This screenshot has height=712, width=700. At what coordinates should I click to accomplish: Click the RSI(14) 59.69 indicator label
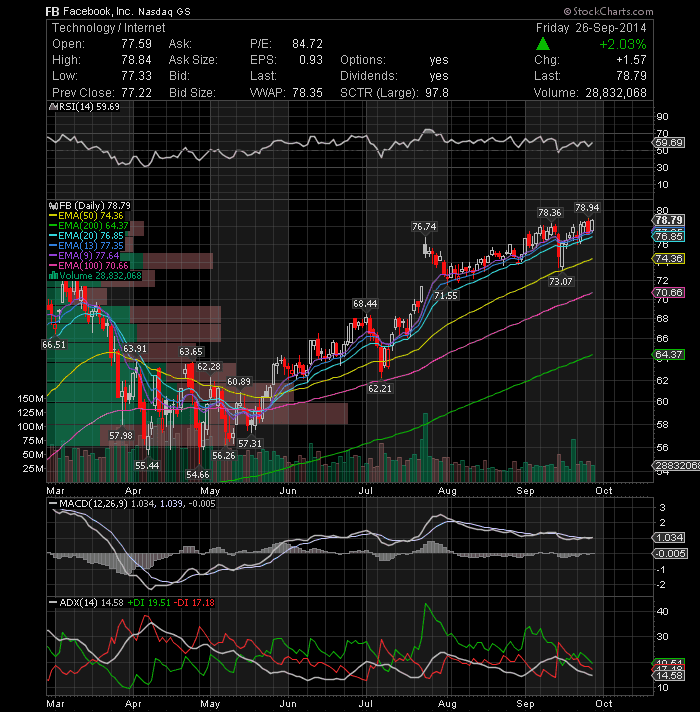(x=84, y=107)
